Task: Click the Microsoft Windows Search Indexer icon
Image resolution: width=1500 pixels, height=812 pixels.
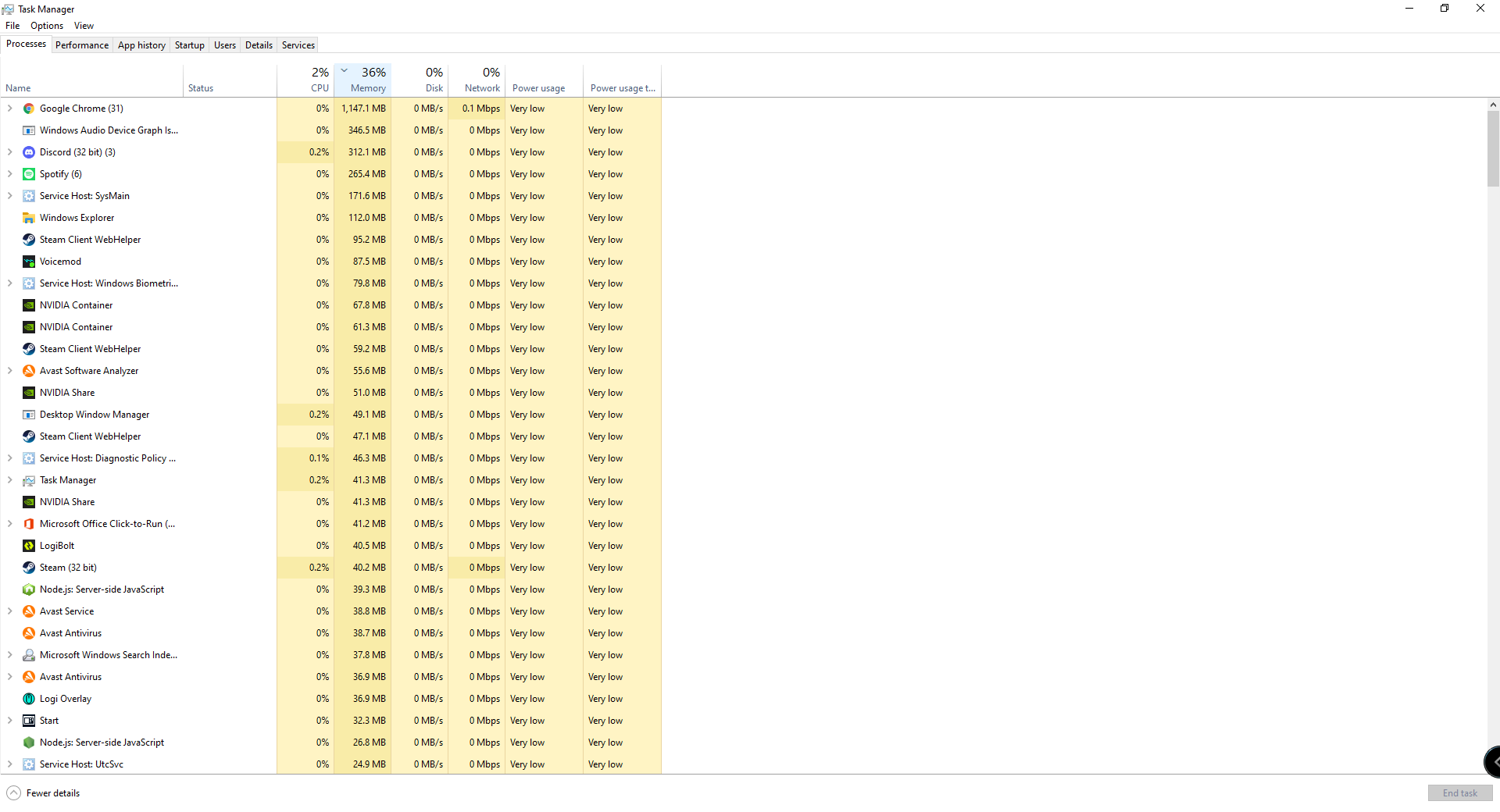Action: [x=29, y=655]
